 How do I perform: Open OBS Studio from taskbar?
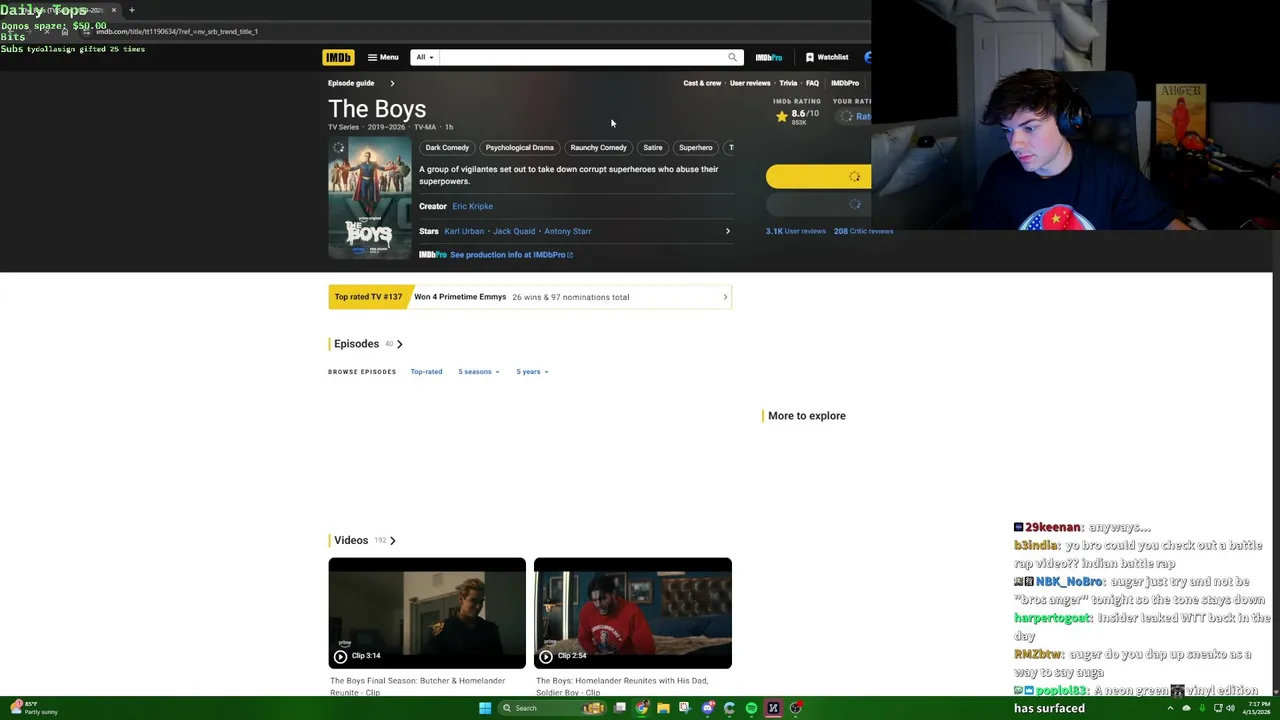[x=795, y=708]
